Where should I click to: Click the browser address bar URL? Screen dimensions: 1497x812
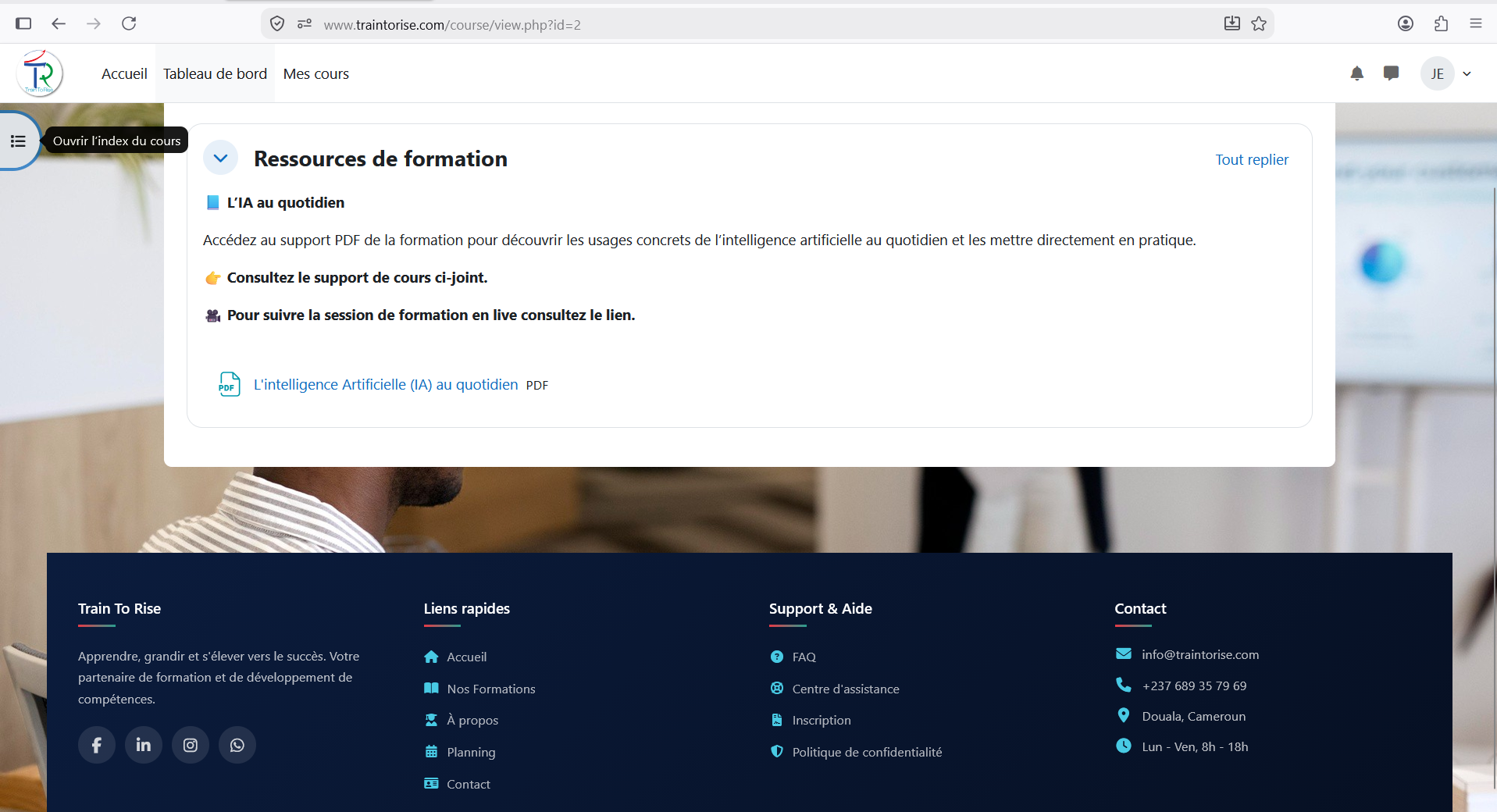click(452, 24)
